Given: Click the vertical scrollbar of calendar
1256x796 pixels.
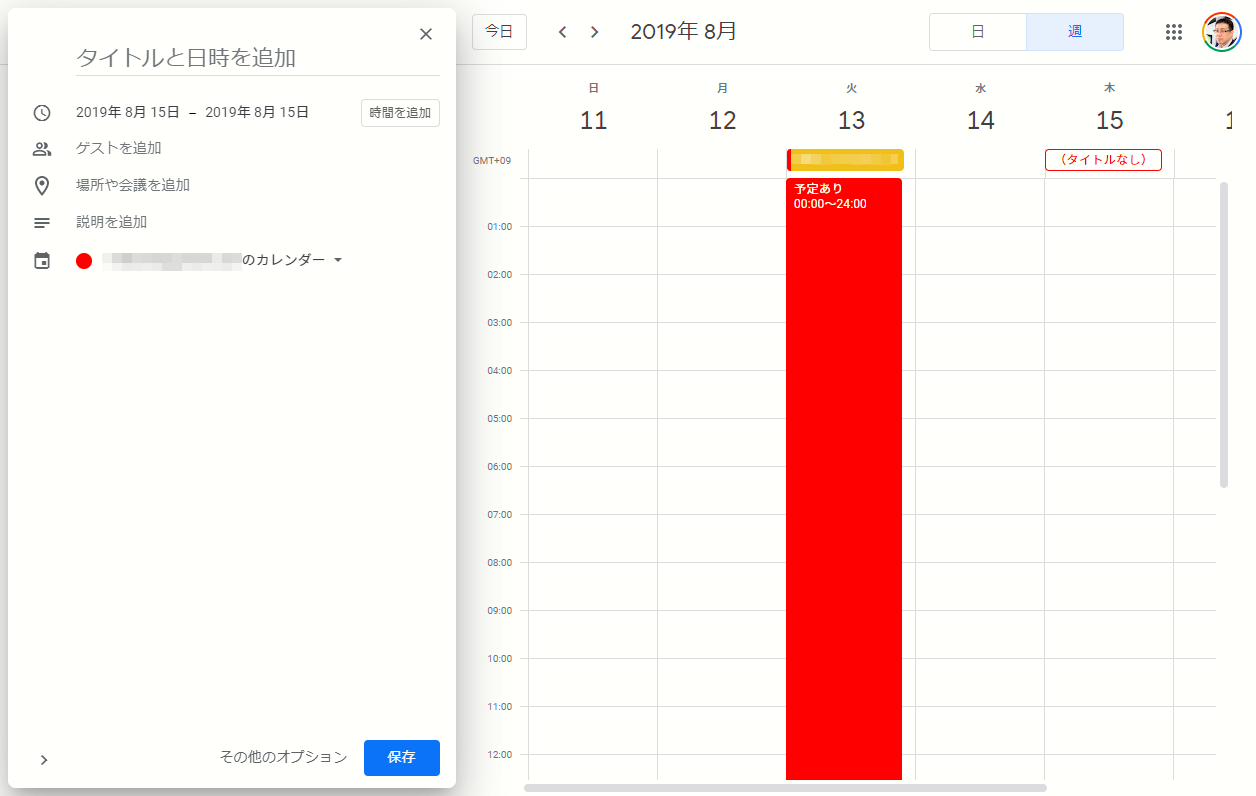Looking at the screenshot, I should pos(1224,335).
